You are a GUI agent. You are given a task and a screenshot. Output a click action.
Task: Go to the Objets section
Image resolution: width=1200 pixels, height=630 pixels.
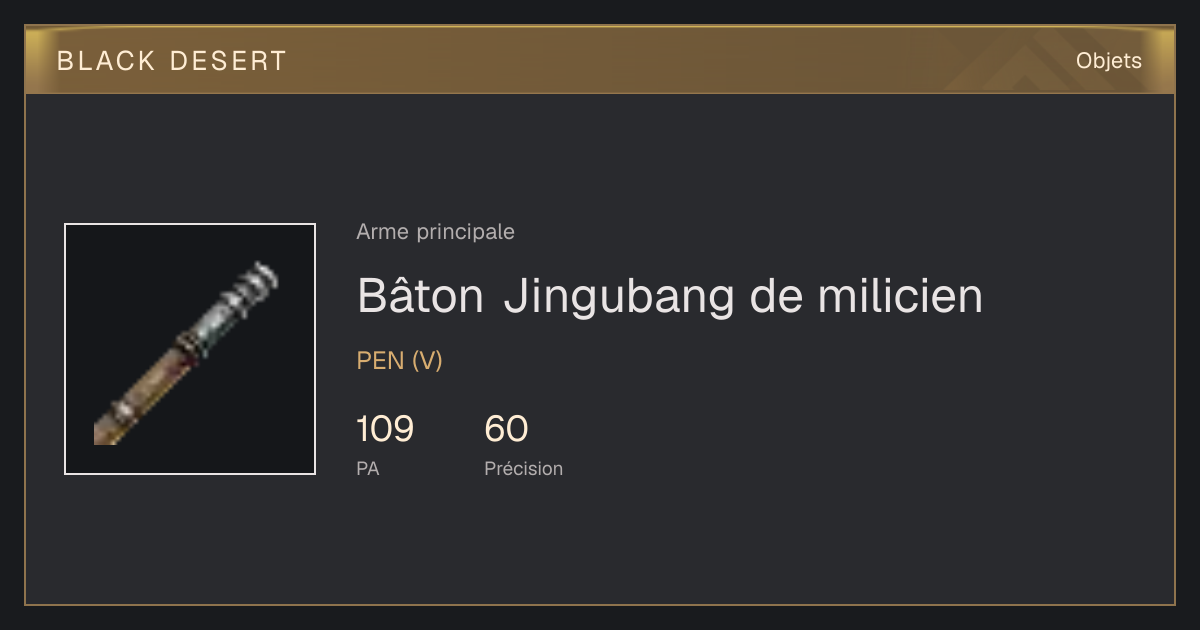click(x=1108, y=61)
